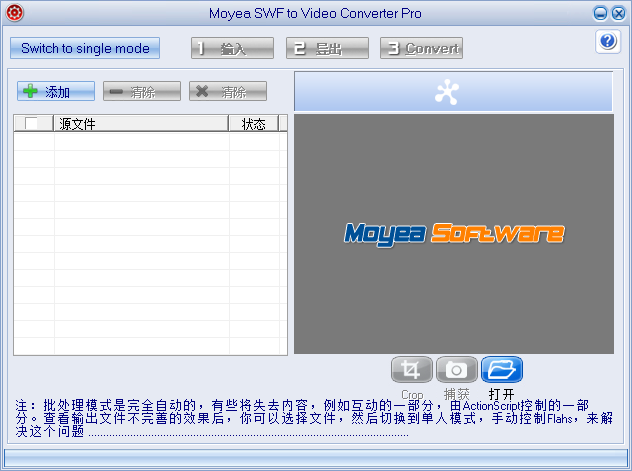The height and width of the screenshot is (471, 632).
Task: Click the Moyea Software preview area
Action: [x=454, y=234]
